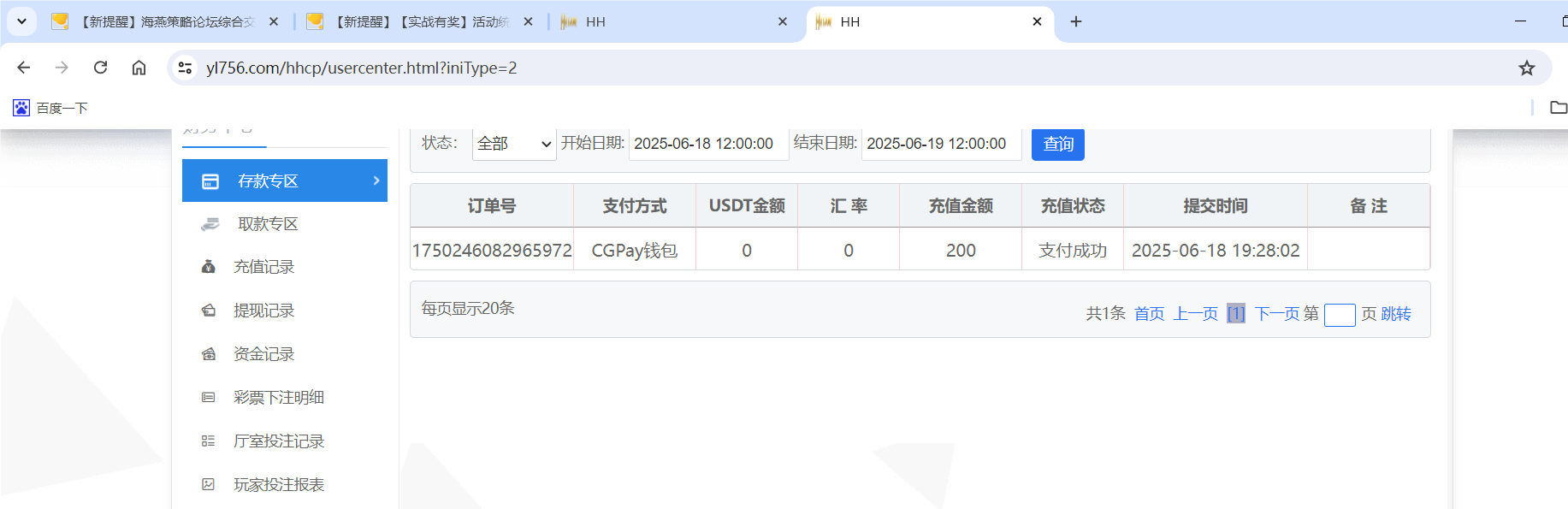Open a new browser tab
Image resolution: width=1568 pixels, height=509 pixels.
click(1076, 21)
